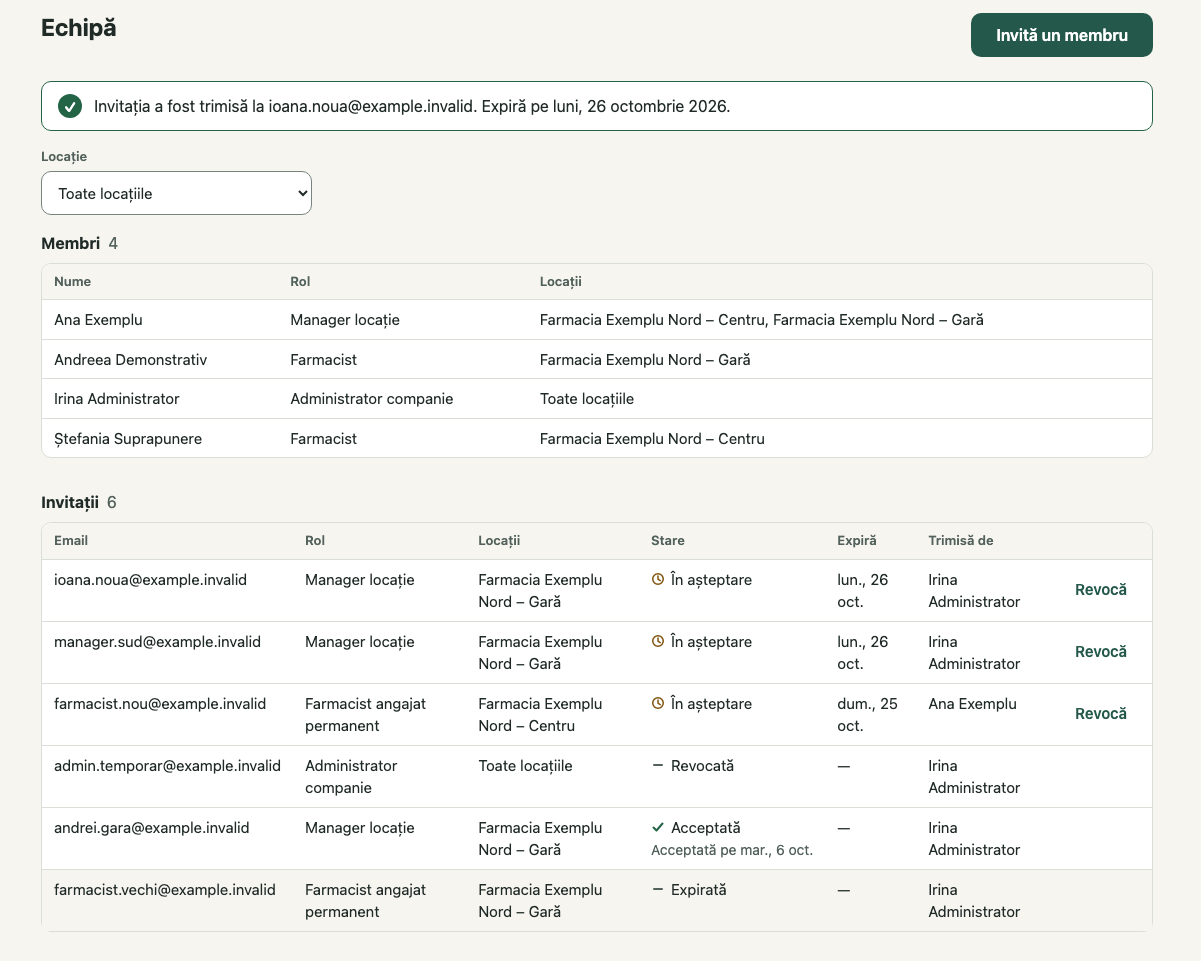The height and width of the screenshot is (961, 1201).
Task: Click the Stare column header in invitations
Action: 668,540
